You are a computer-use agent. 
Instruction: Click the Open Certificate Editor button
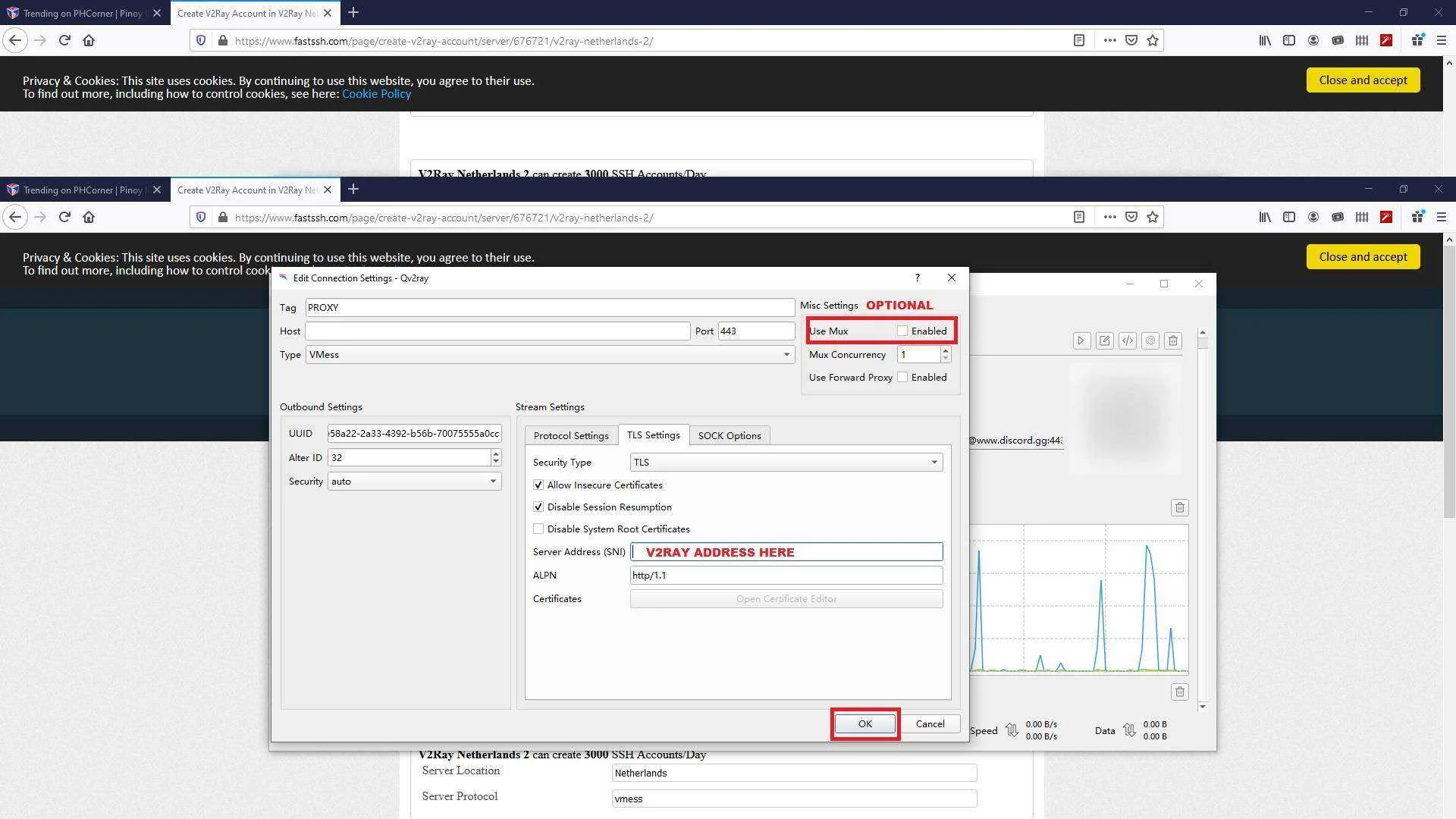pos(786,599)
